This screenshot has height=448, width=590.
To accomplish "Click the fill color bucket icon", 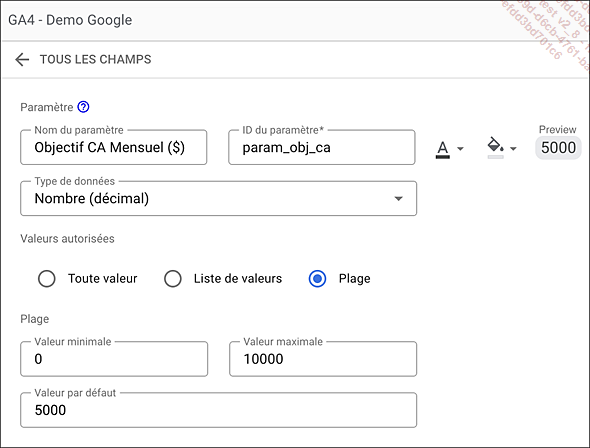I will click(495, 147).
